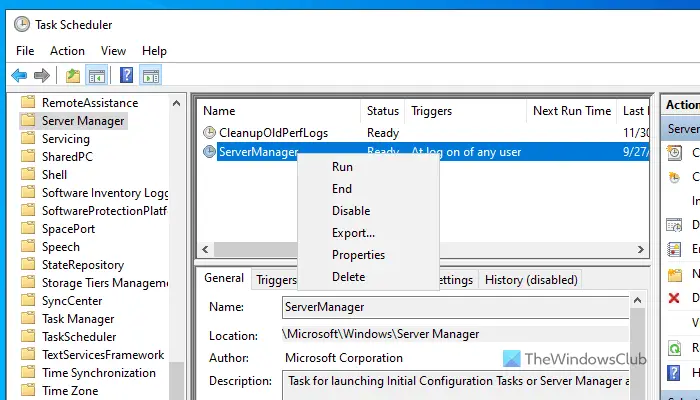Open the File menu
Image resolution: width=700 pixels, height=400 pixels.
(25, 51)
